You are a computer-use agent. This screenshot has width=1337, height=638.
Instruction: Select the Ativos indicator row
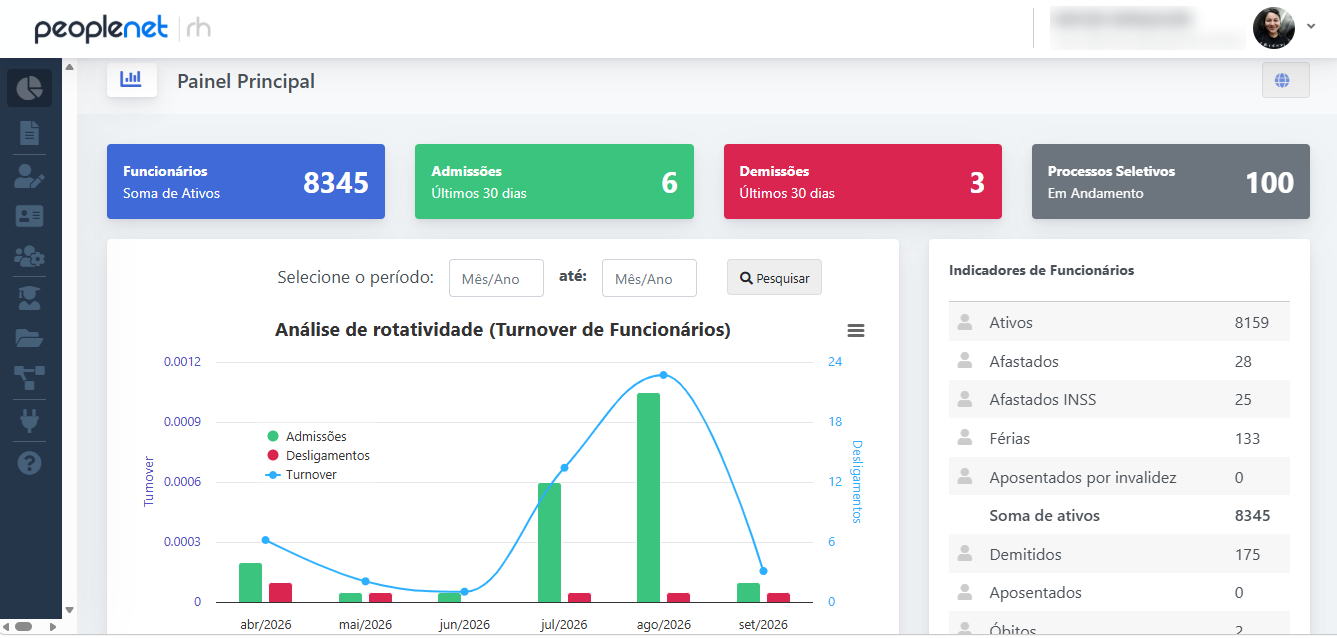click(1119, 322)
